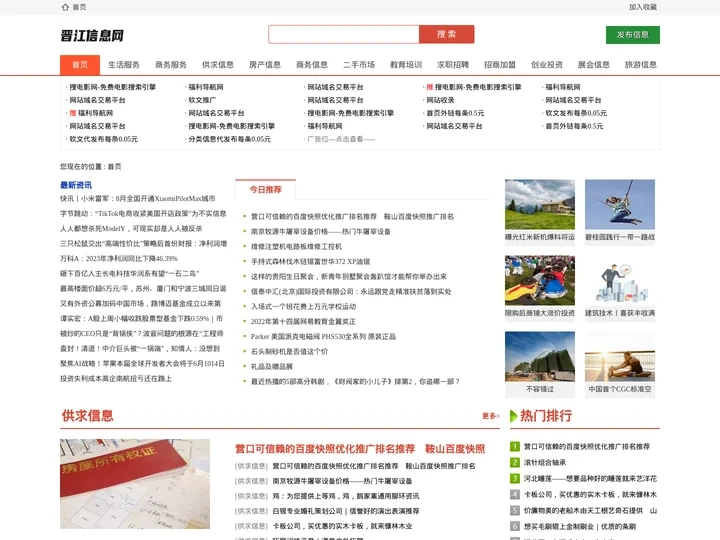Open 维修注塑机电路板维修工控机 item
The height and width of the screenshot is (540, 720).
296,247
